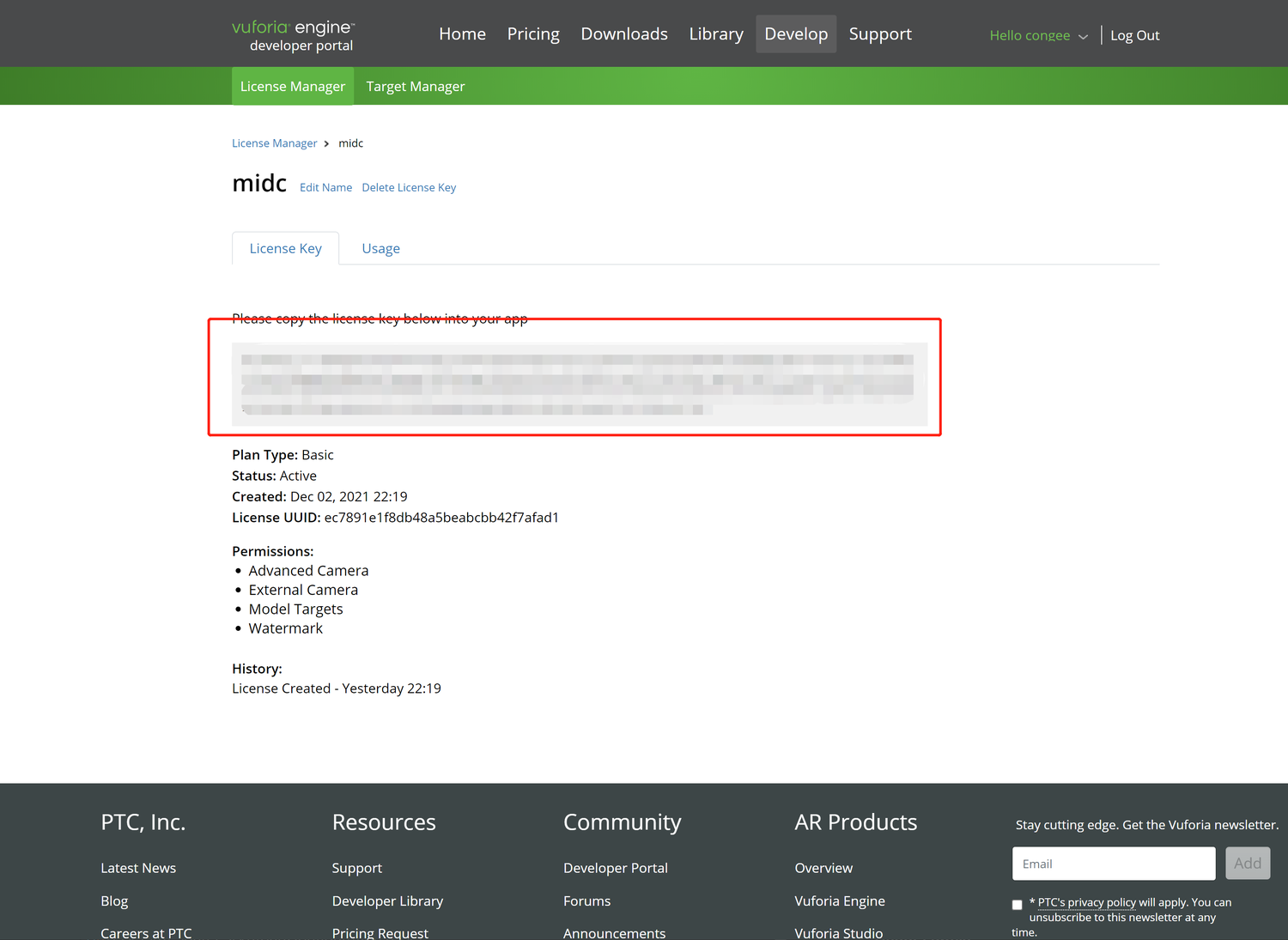Click License Manager breadcrumb link
The image size is (1288, 940).
pos(275,143)
